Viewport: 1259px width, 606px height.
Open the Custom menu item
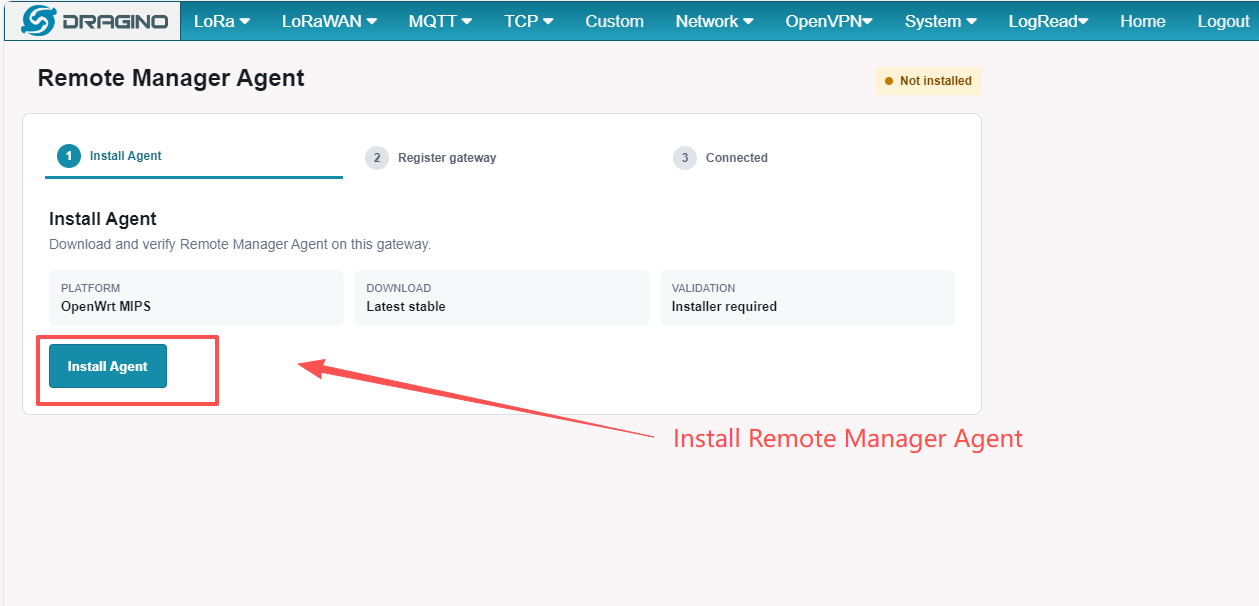pyautogui.click(x=614, y=21)
